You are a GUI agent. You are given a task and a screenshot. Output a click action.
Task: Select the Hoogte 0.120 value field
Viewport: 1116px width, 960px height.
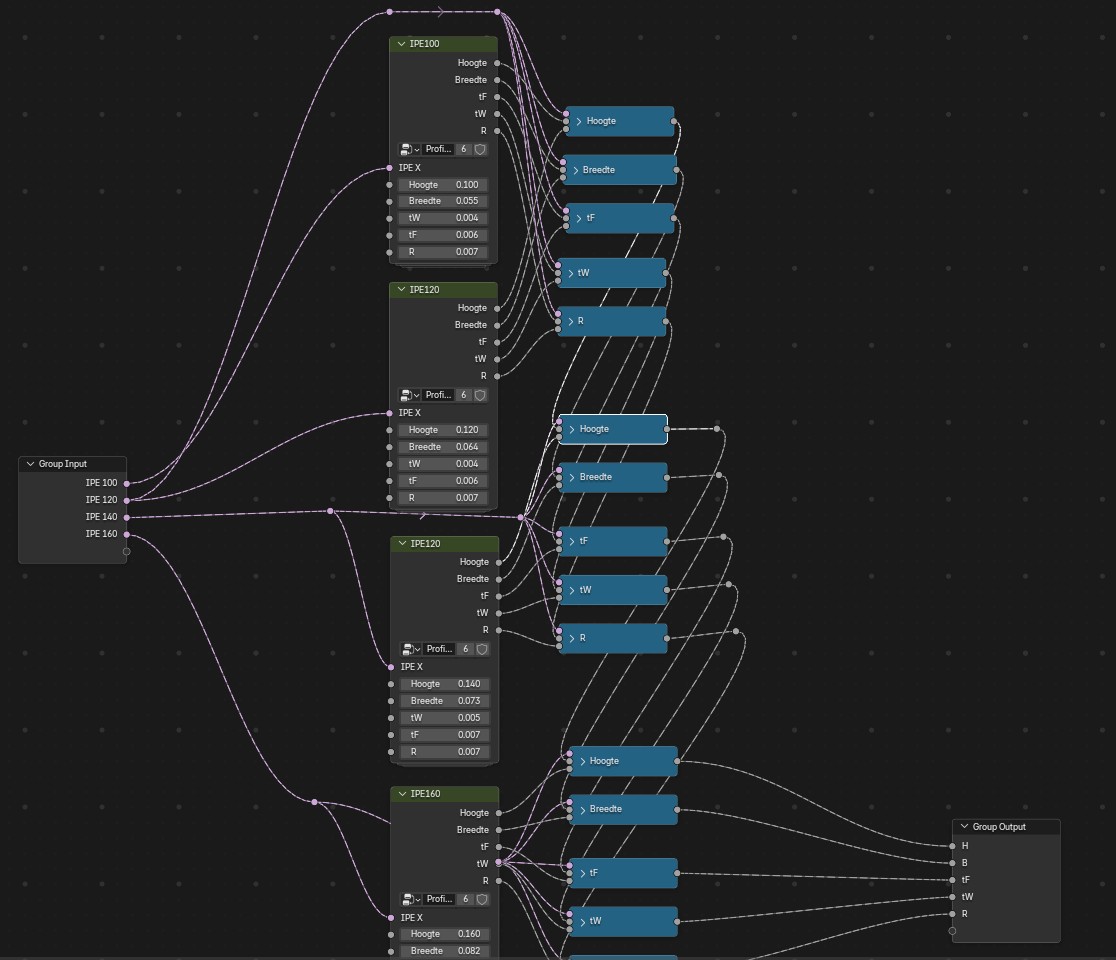tap(443, 431)
